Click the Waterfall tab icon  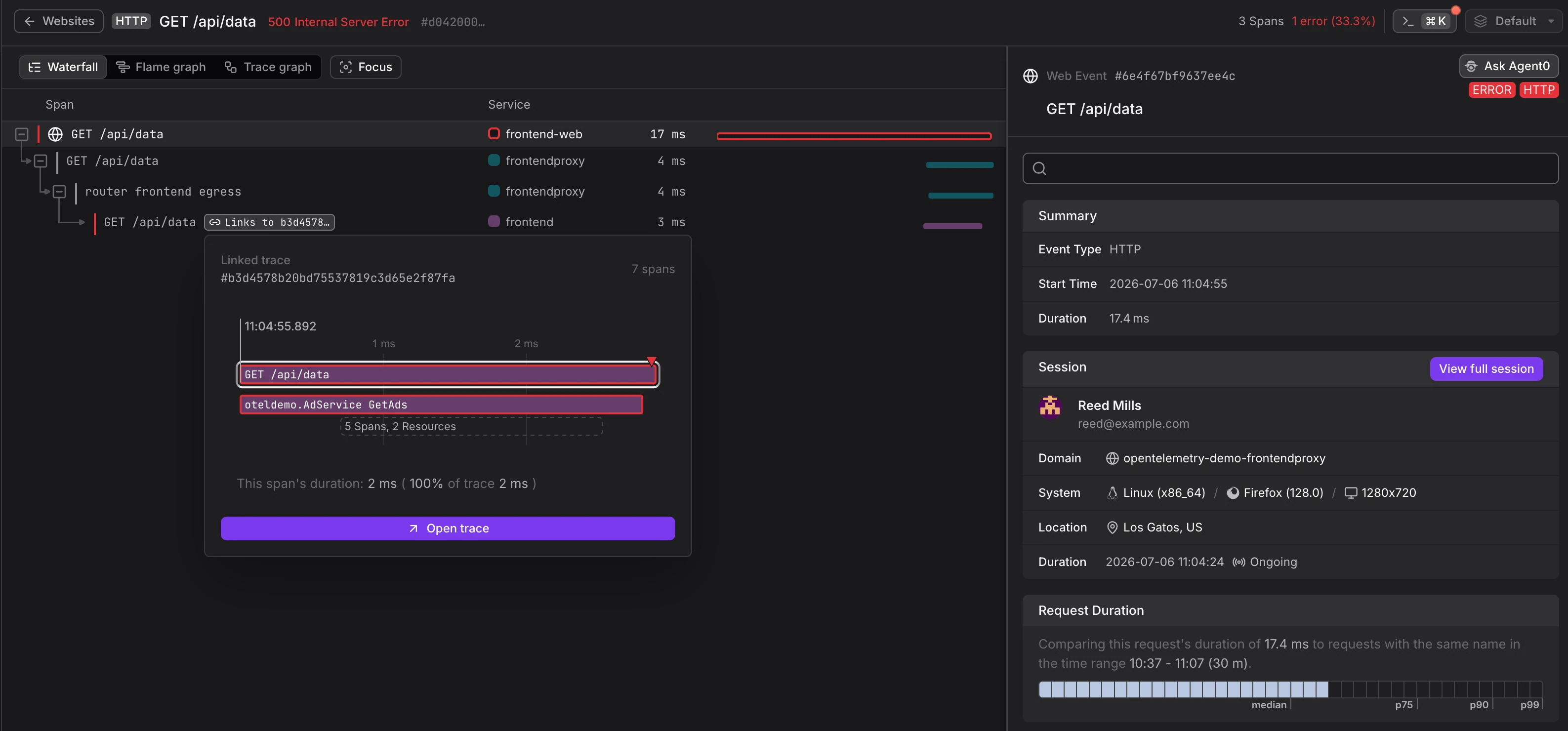(35, 67)
